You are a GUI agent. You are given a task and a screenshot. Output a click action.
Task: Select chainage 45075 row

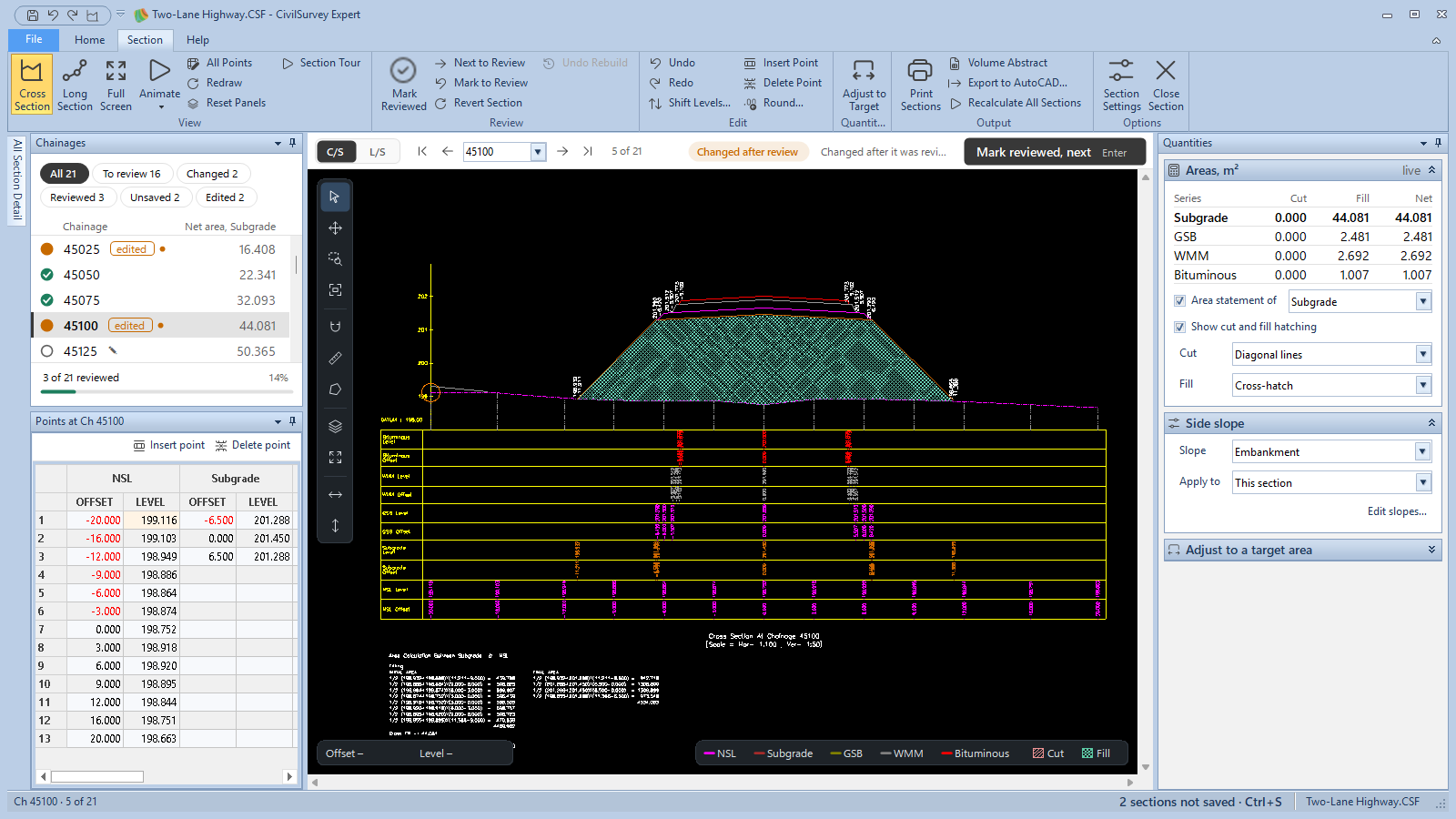(161, 300)
